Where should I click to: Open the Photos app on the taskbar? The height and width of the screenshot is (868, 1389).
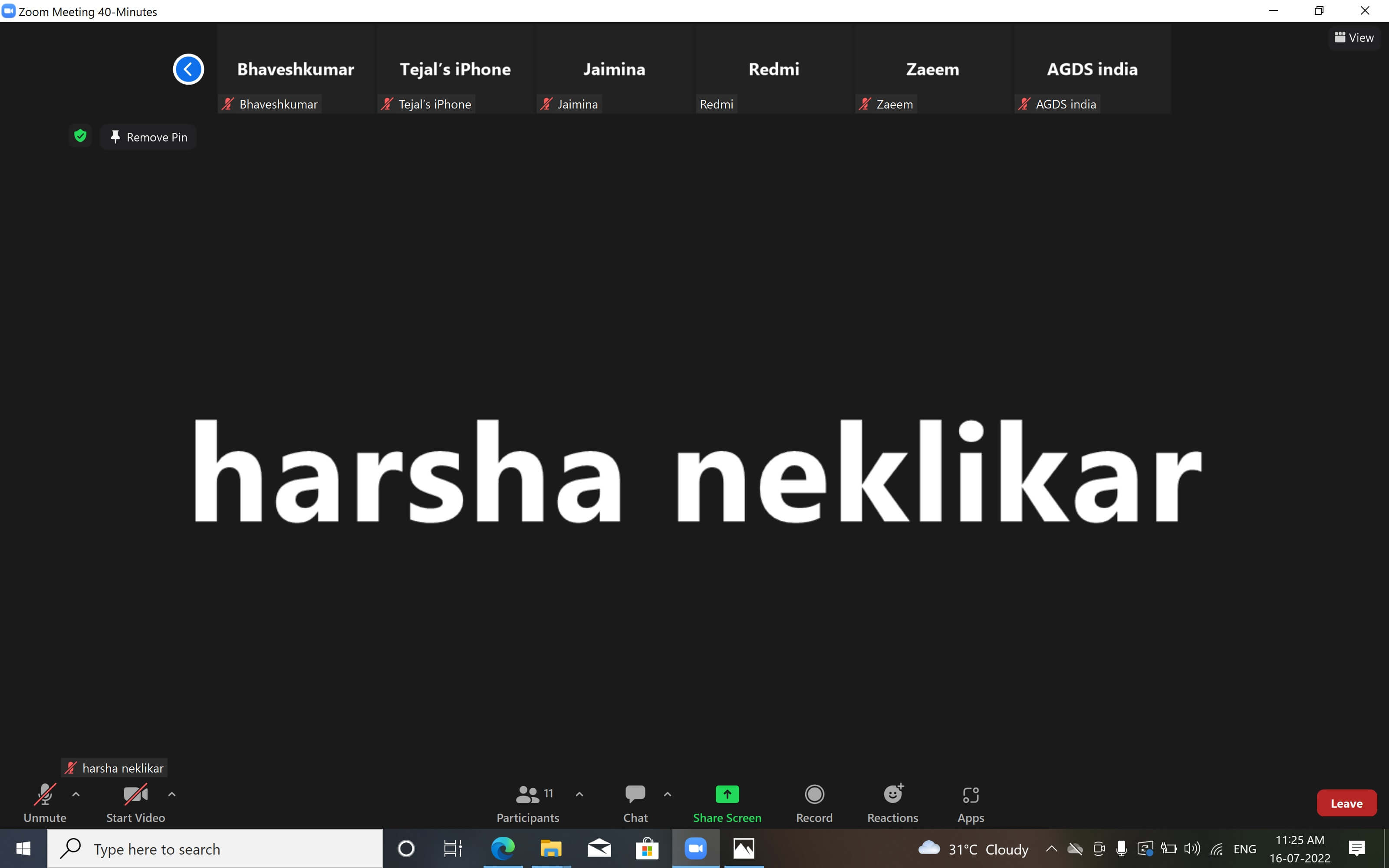click(x=744, y=848)
